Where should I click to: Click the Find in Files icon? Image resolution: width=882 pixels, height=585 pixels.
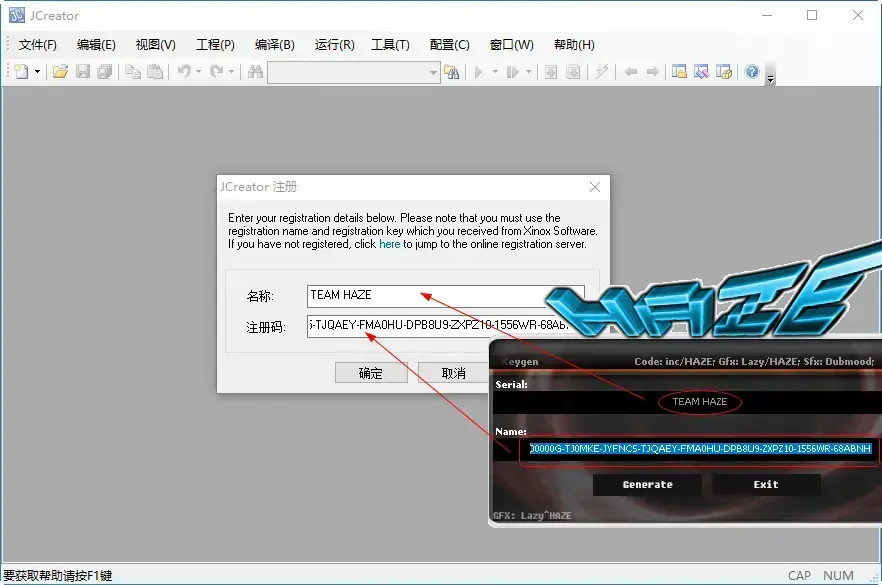coord(451,72)
